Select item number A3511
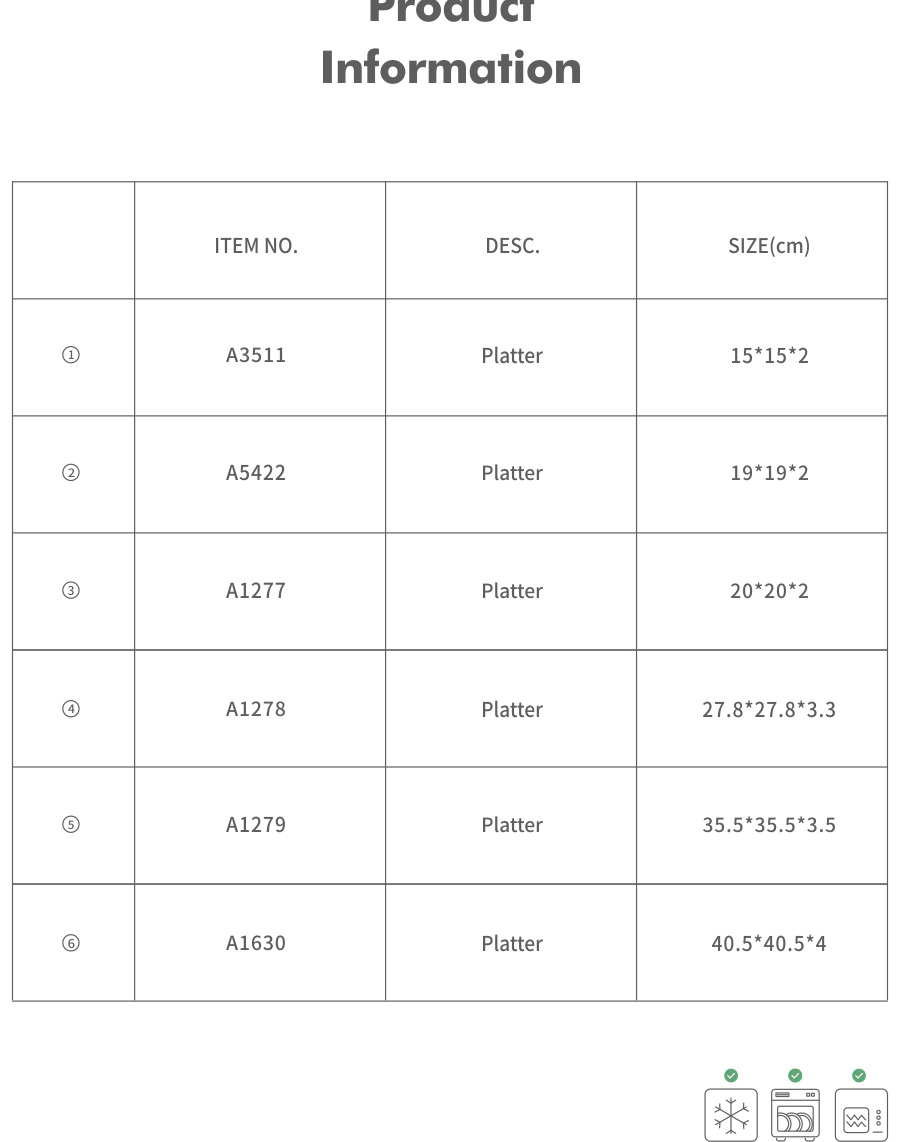The width and height of the screenshot is (900, 1142). [x=256, y=355]
